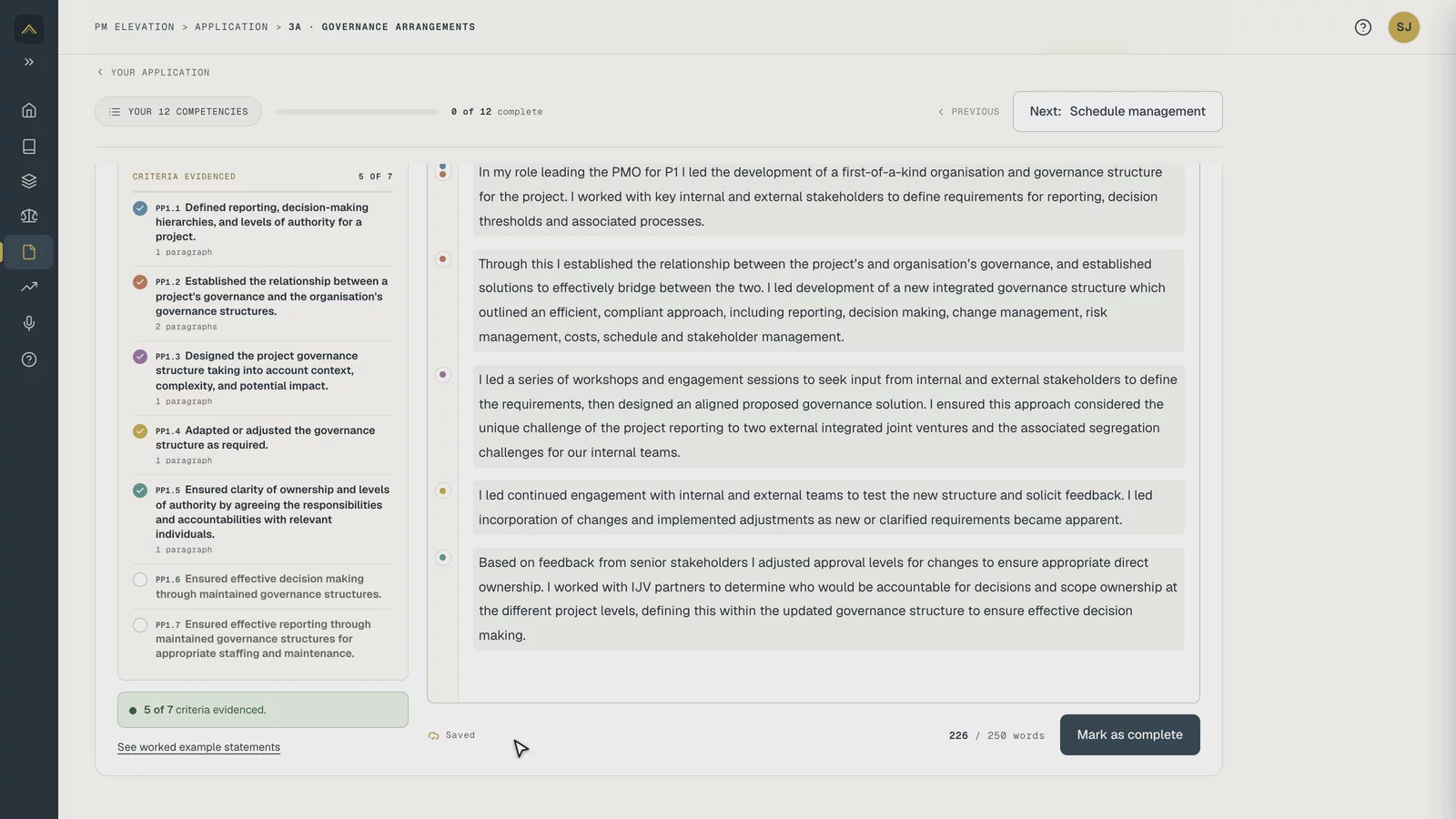The width and height of the screenshot is (1456, 819).
Task: Open the Your 12 Competencies list
Action: pyautogui.click(x=178, y=112)
